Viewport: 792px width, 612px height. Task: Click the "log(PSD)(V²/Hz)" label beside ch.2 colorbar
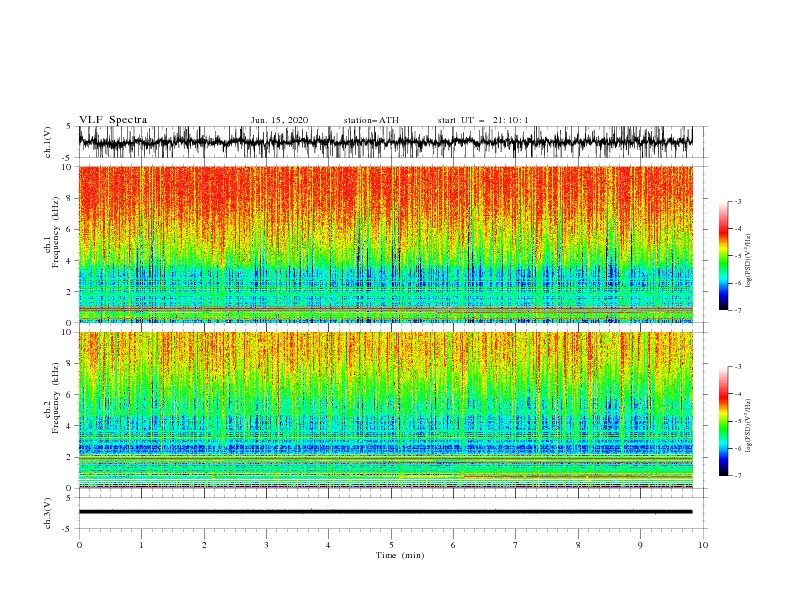(x=748, y=425)
